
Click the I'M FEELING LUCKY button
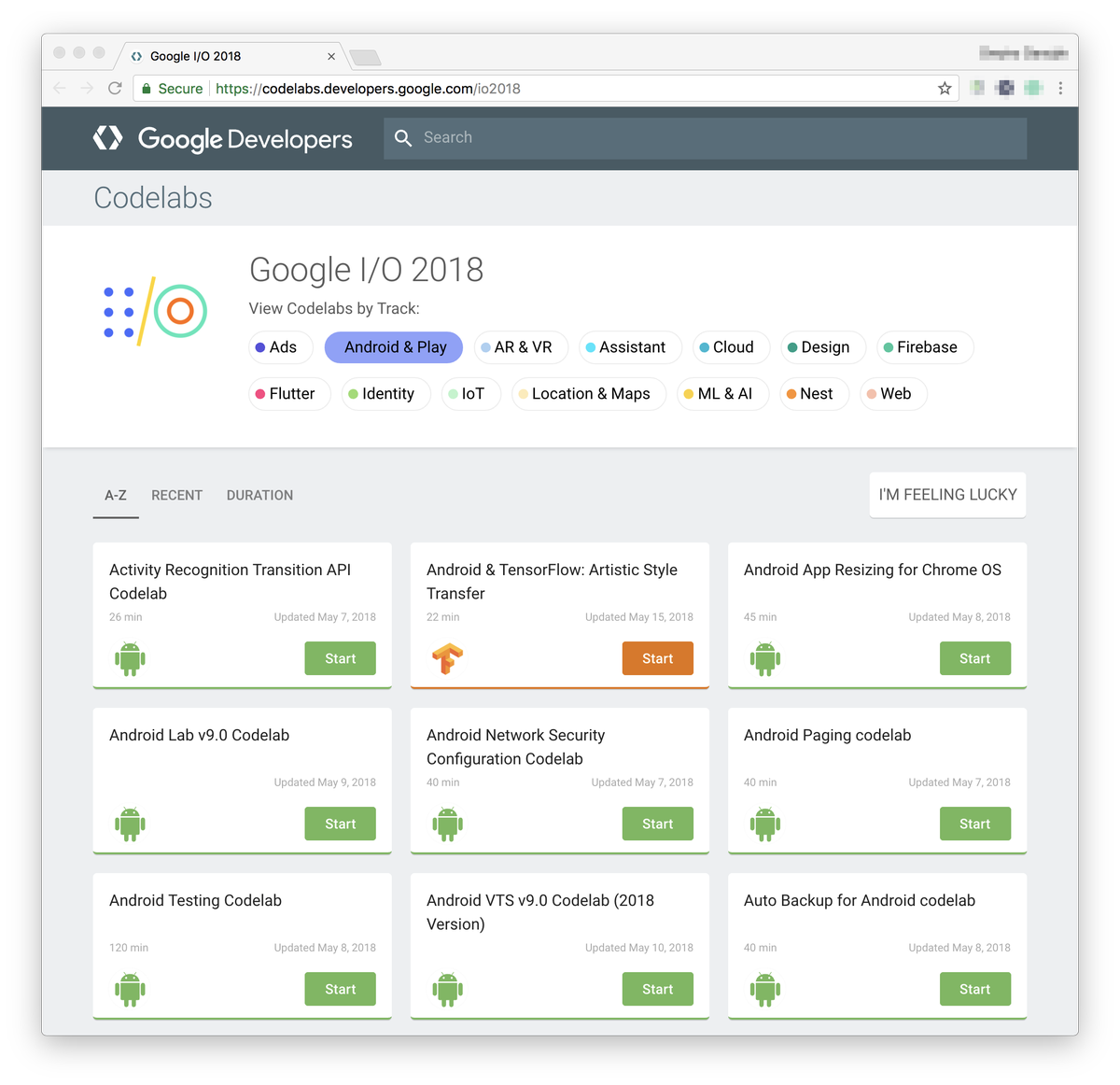click(947, 495)
